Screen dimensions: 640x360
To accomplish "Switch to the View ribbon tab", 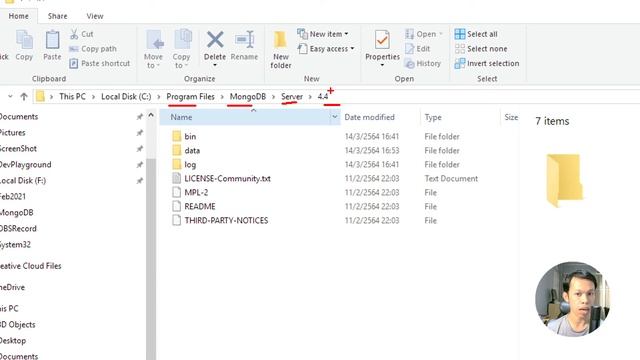I will point(95,16).
